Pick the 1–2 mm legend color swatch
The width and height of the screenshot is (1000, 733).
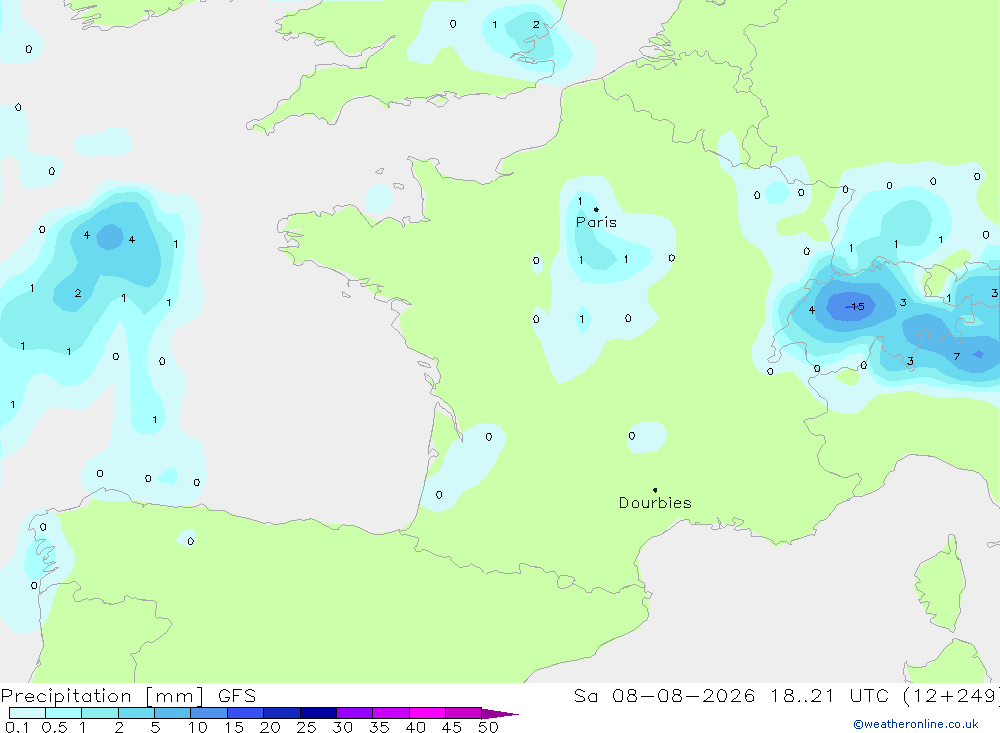pyautogui.click(x=99, y=713)
